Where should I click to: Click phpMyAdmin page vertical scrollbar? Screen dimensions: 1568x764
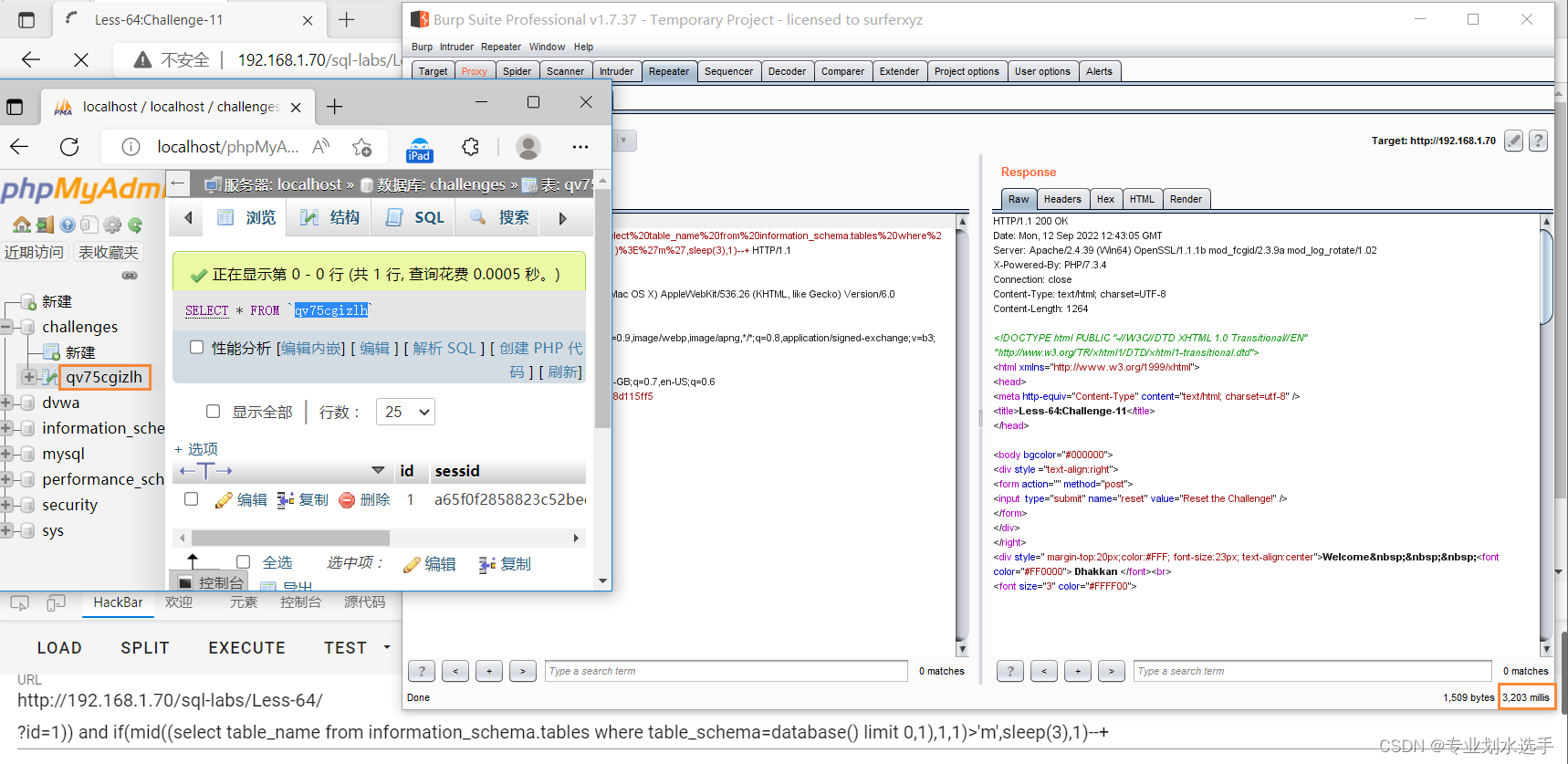[x=602, y=309]
